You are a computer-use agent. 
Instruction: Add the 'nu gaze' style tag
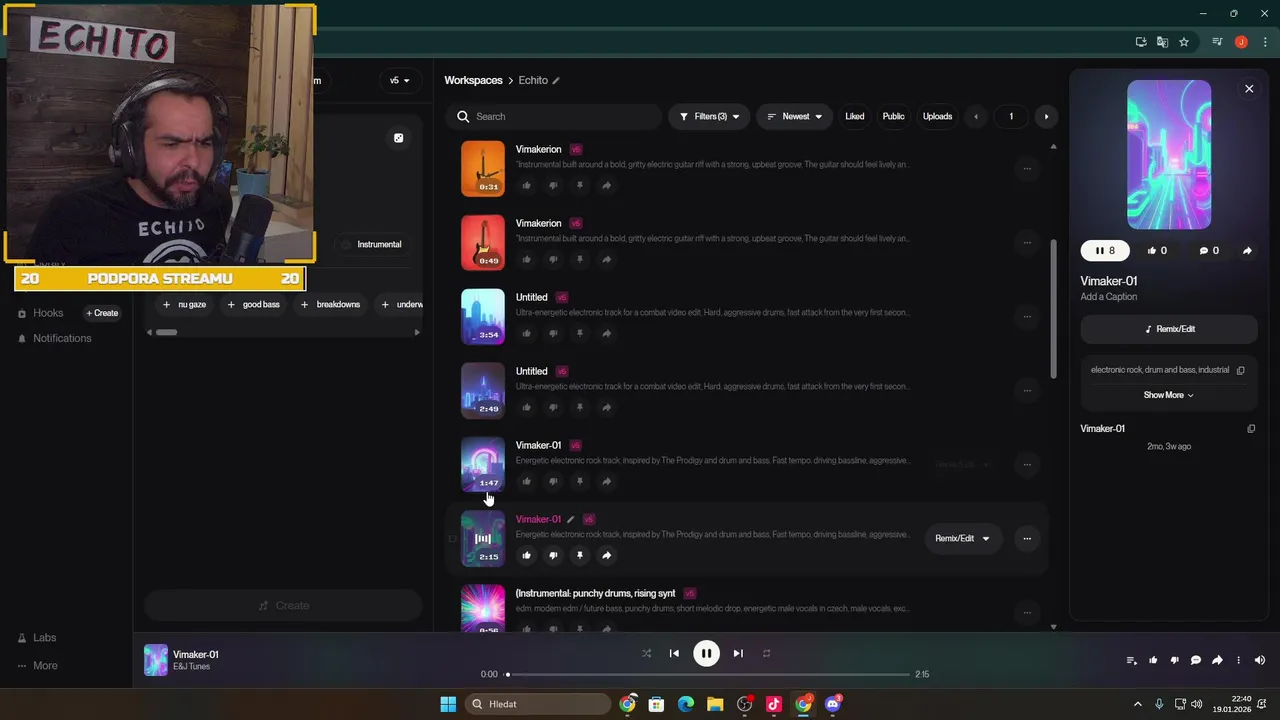(x=184, y=304)
